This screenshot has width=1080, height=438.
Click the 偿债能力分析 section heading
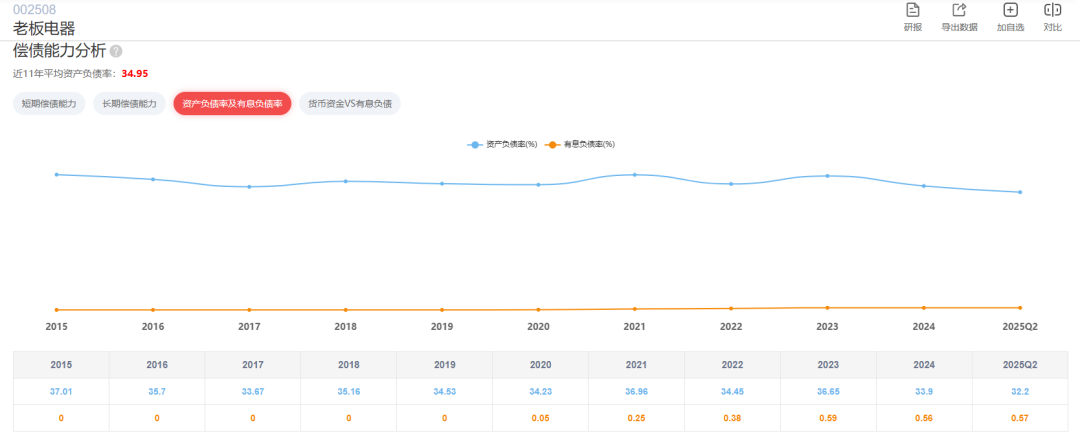[x=60, y=51]
